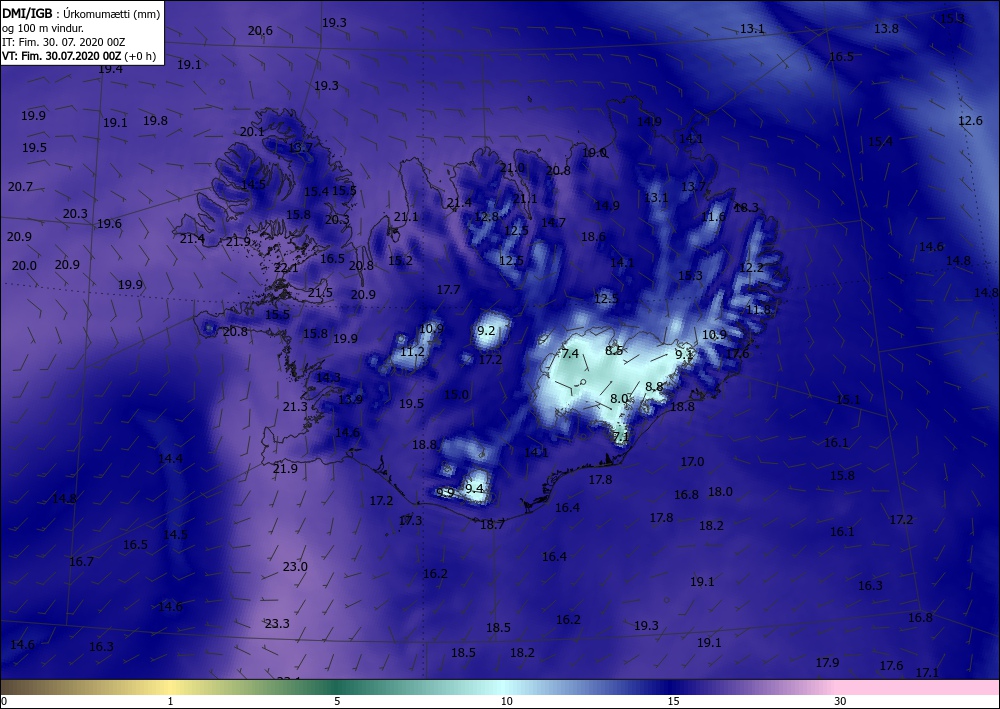Click the map value 19.0

(x=594, y=152)
